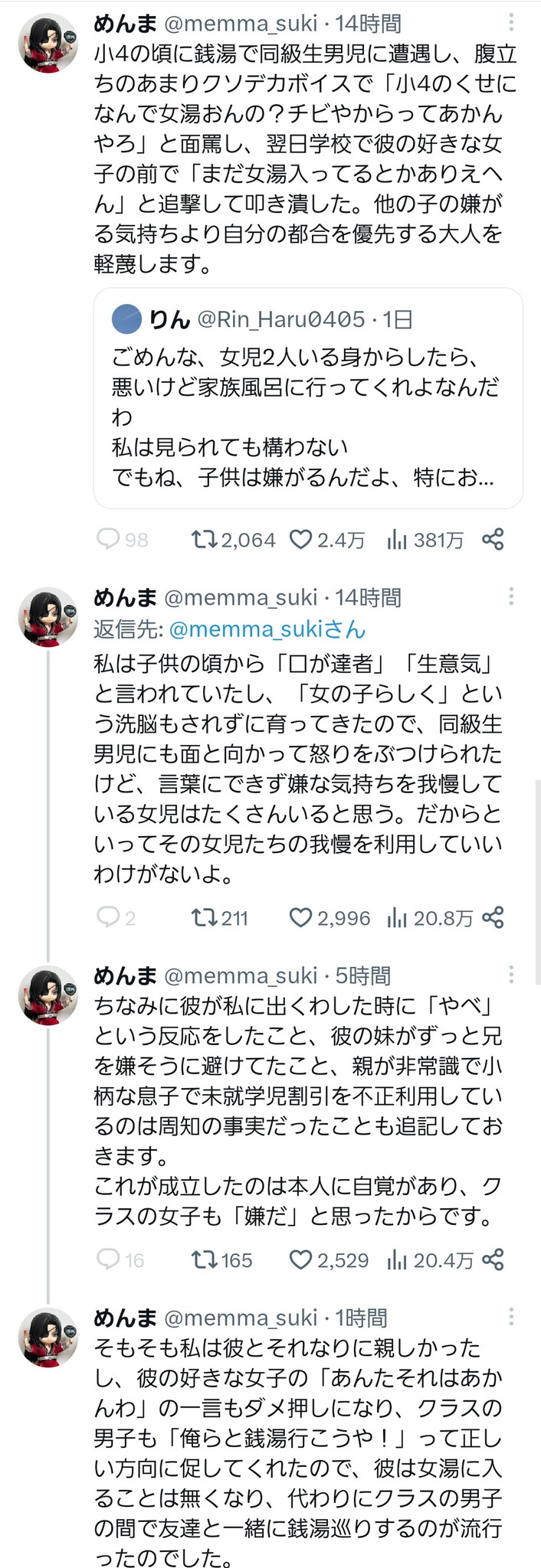Open めんま's profile picture on first tweet

click(x=48, y=43)
